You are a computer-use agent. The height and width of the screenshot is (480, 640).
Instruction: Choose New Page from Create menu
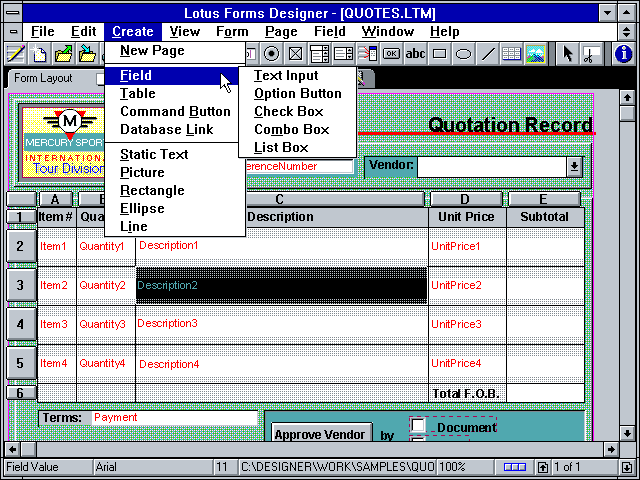pyautogui.click(x=175, y=51)
